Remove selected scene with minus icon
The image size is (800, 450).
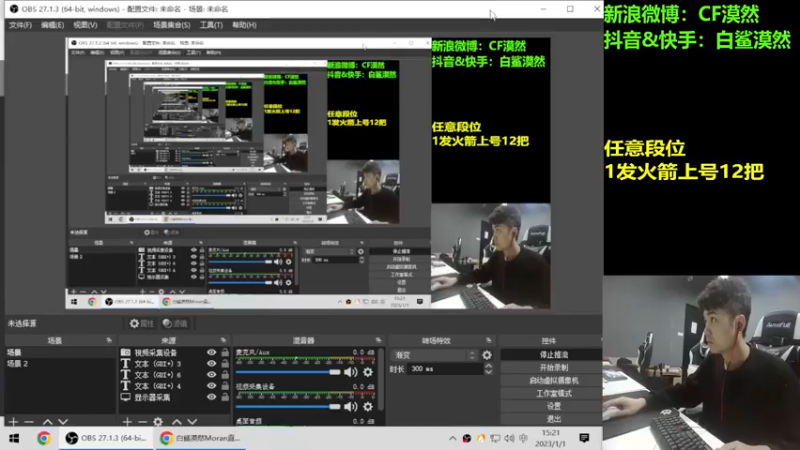coord(29,421)
